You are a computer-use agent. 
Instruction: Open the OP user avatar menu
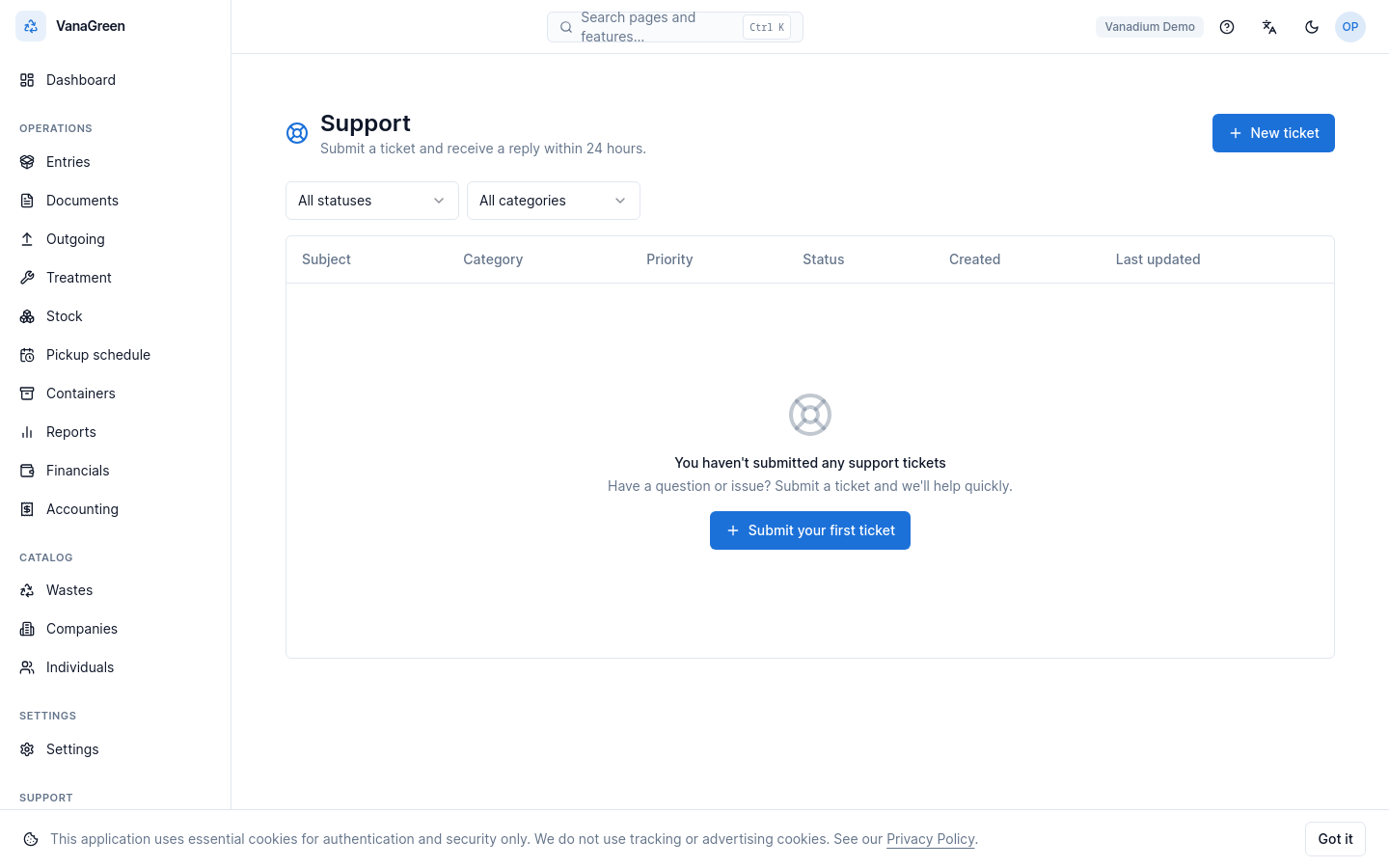click(x=1350, y=27)
